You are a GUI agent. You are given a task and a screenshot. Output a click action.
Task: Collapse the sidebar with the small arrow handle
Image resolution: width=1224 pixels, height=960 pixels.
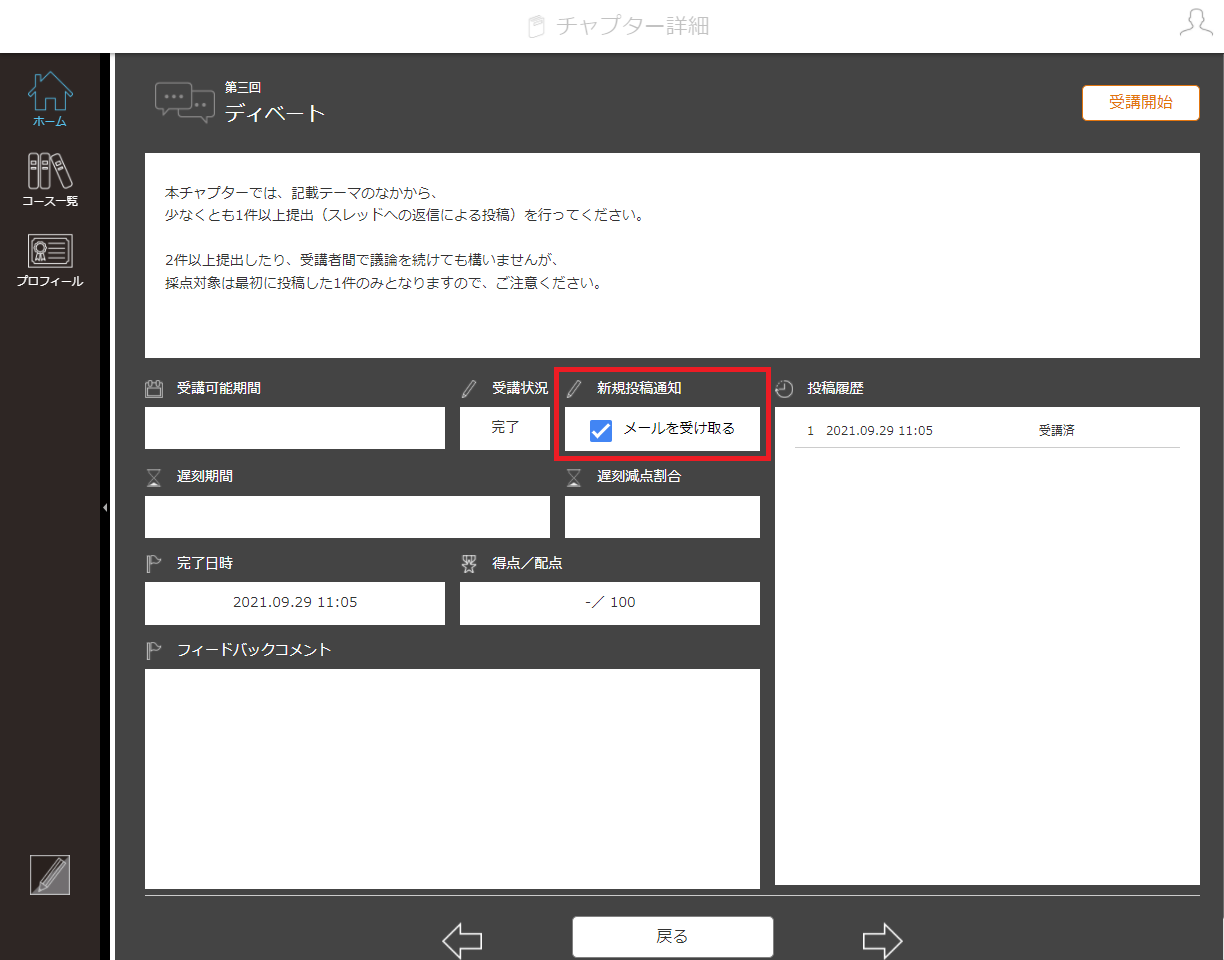(x=105, y=507)
